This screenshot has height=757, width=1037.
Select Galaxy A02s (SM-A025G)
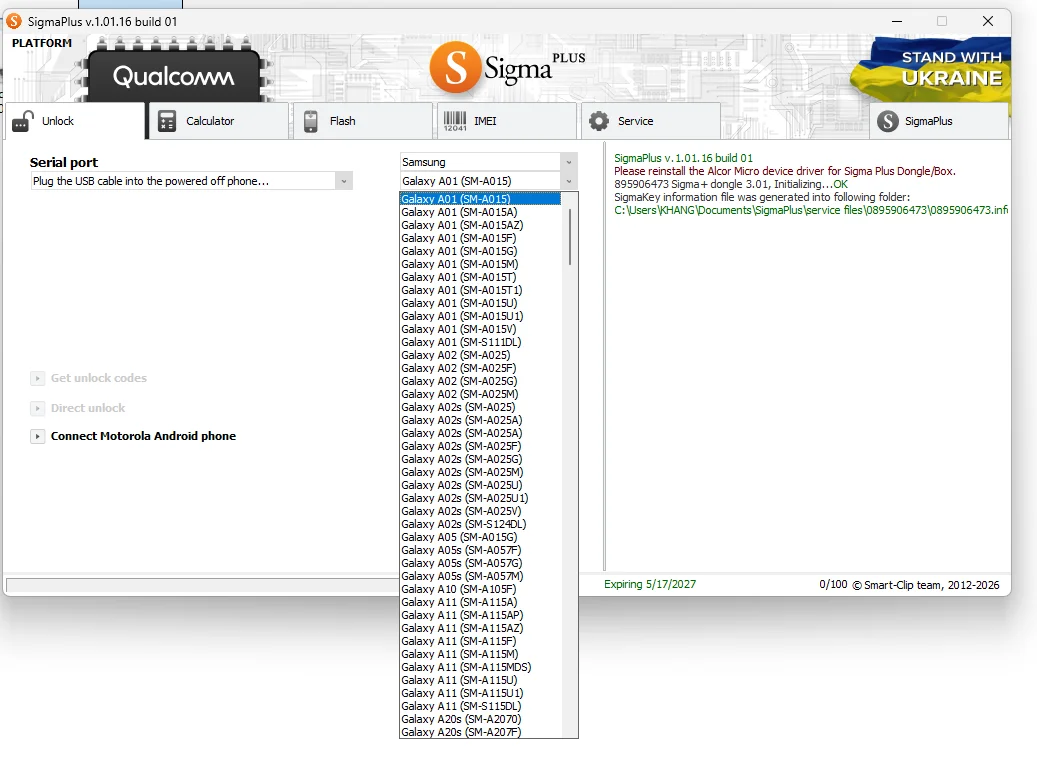[481, 459]
